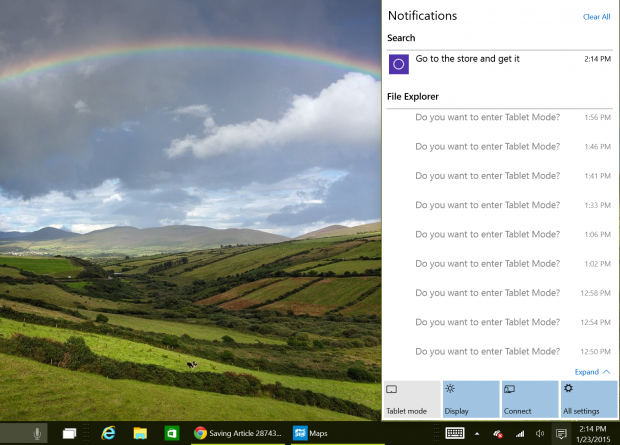Open Tablet Mode notification from 1:56 PM
The image size is (620, 445).
tap(500, 117)
